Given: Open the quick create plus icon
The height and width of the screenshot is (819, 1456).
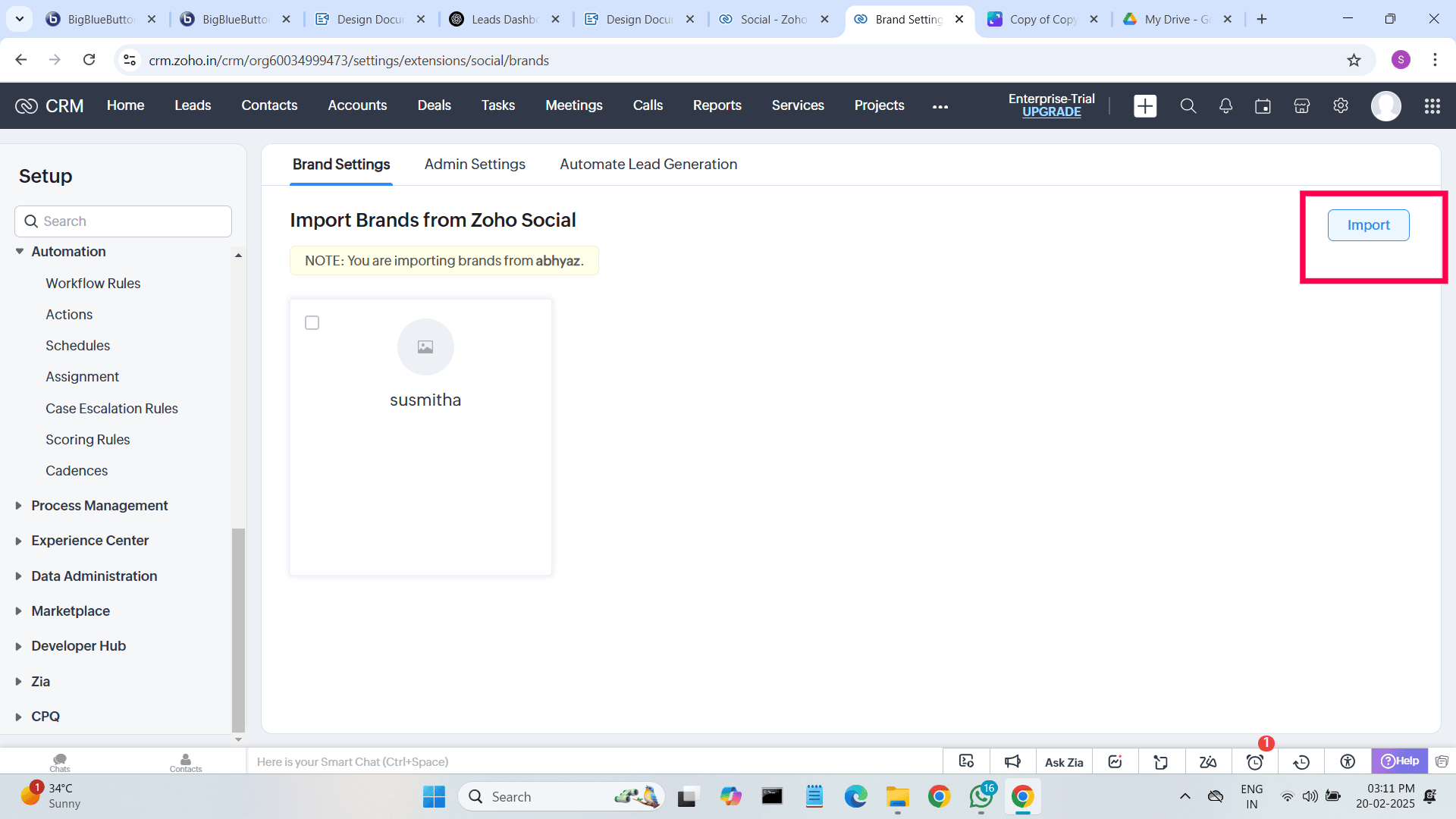Looking at the screenshot, I should (x=1145, y=106).
